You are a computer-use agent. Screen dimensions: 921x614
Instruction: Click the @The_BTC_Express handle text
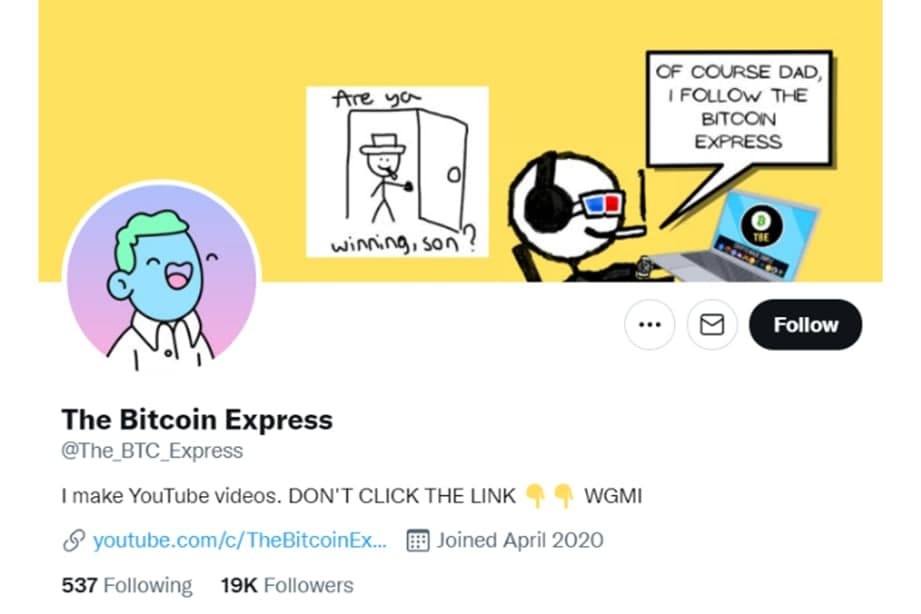coord(152,451)
